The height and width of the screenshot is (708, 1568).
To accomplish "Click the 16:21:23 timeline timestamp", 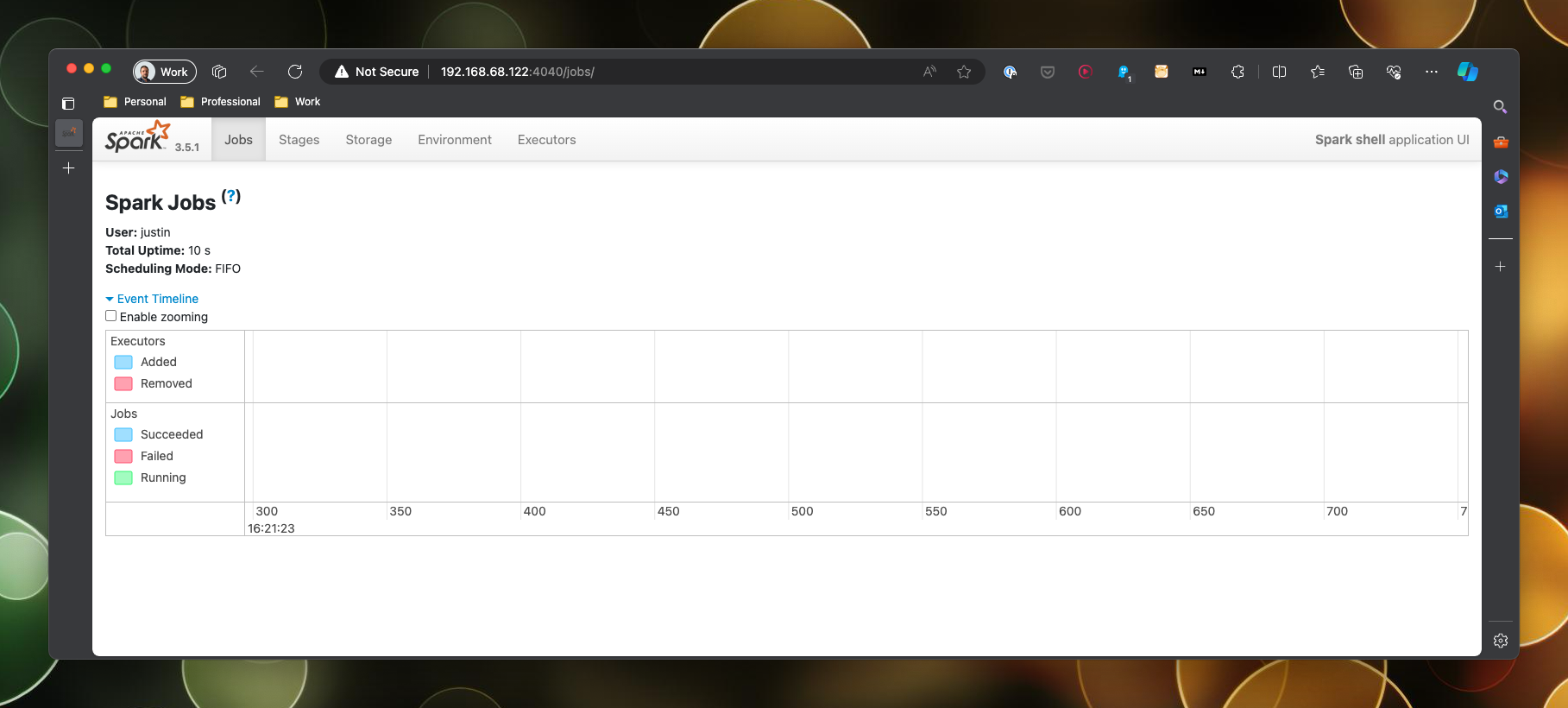I will tap(271, 528).
